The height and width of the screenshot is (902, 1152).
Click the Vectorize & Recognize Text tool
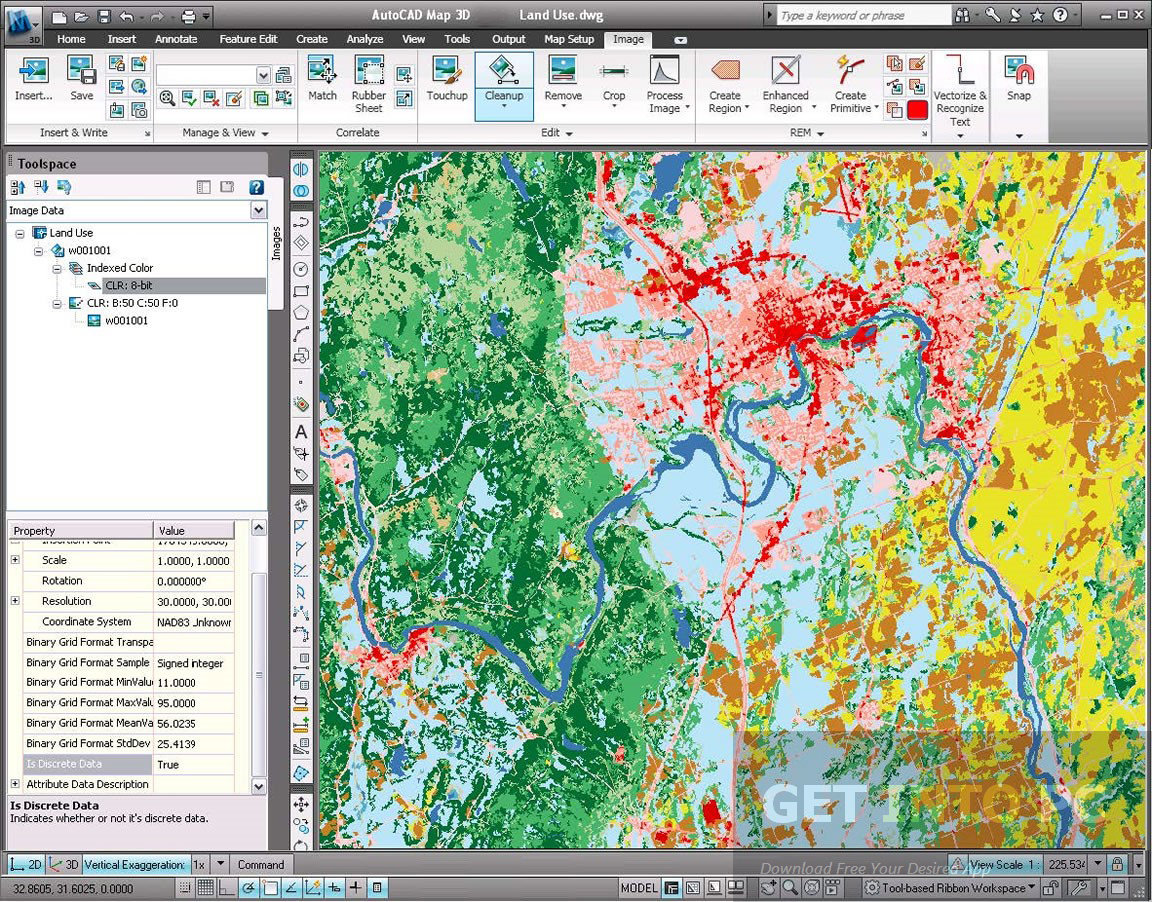coord(960,90)
